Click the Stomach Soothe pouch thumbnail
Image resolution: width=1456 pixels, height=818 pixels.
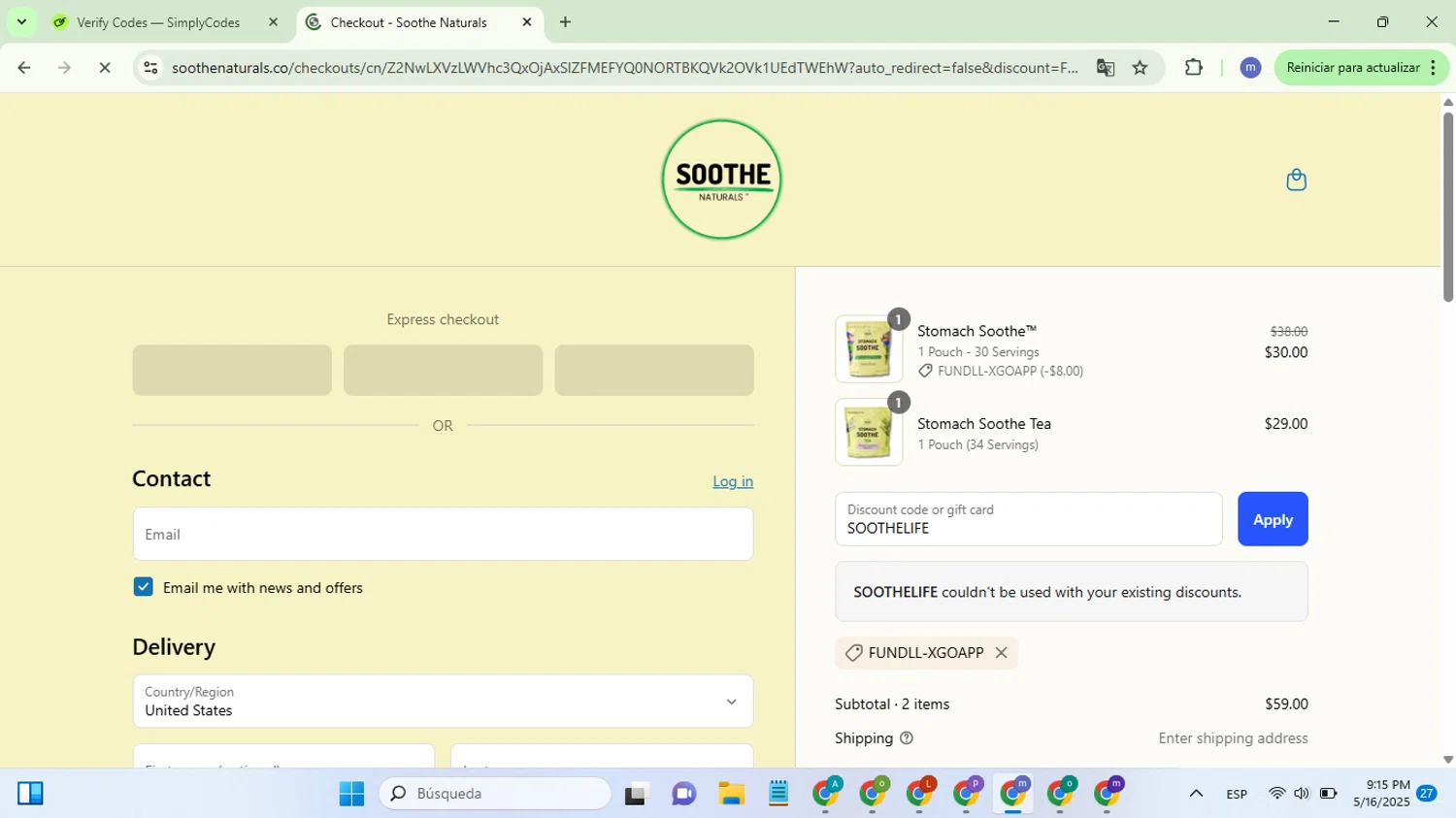click(869, 349)
